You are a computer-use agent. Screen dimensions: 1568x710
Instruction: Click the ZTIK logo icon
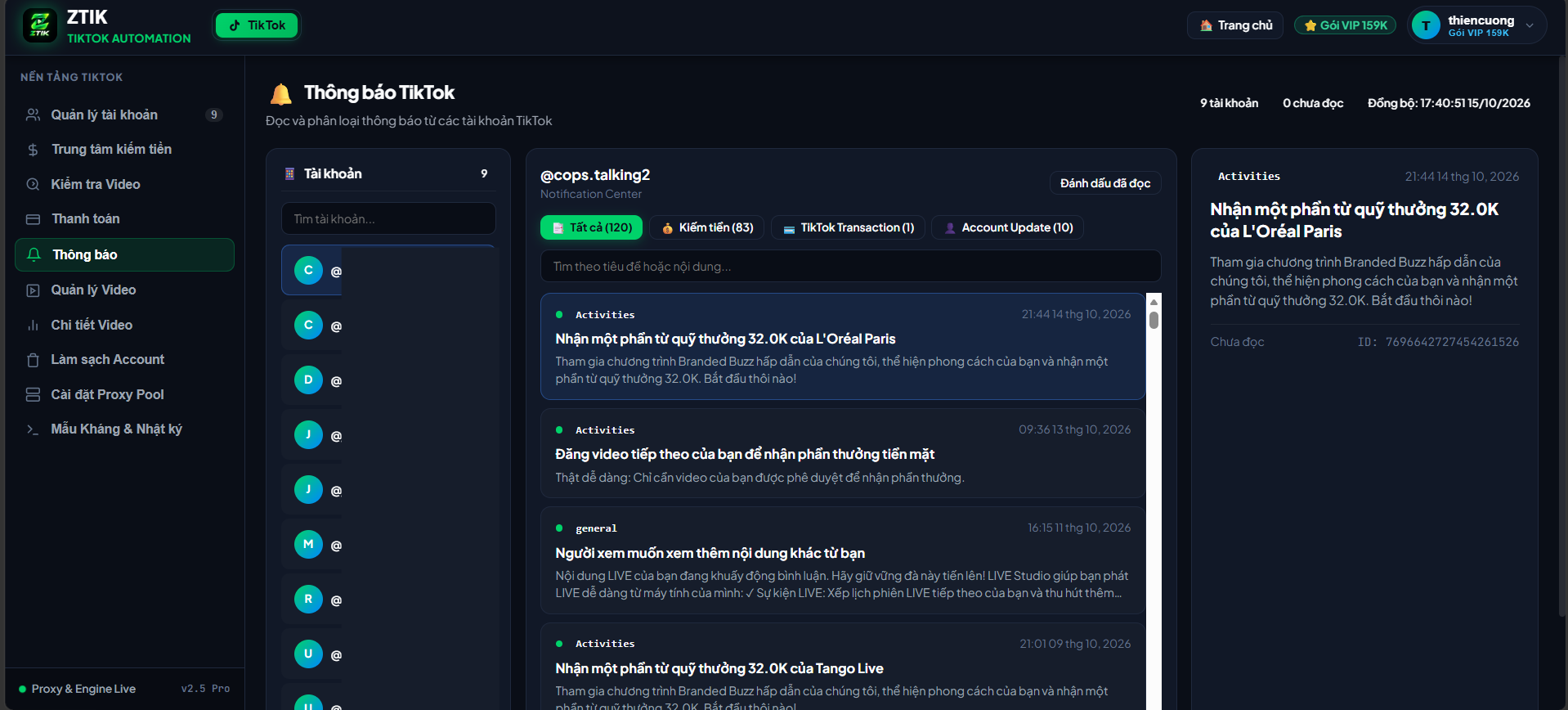pos(39,25)
